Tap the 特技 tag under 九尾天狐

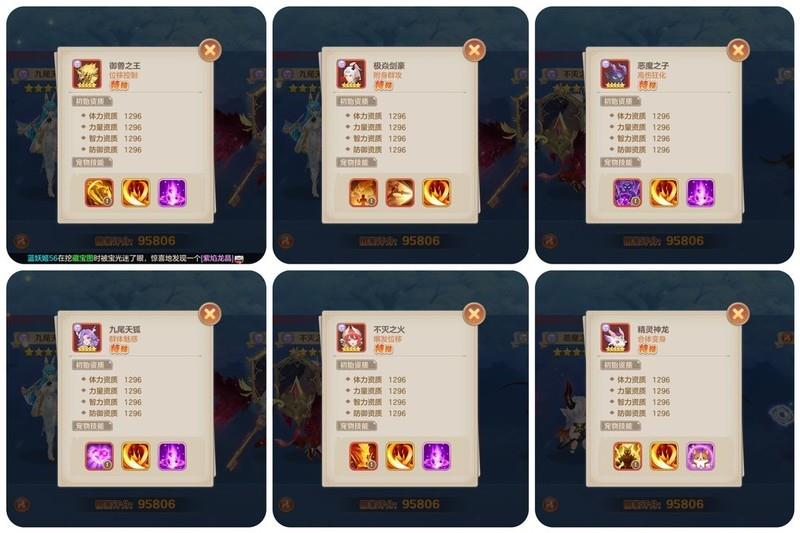point(119,349)
